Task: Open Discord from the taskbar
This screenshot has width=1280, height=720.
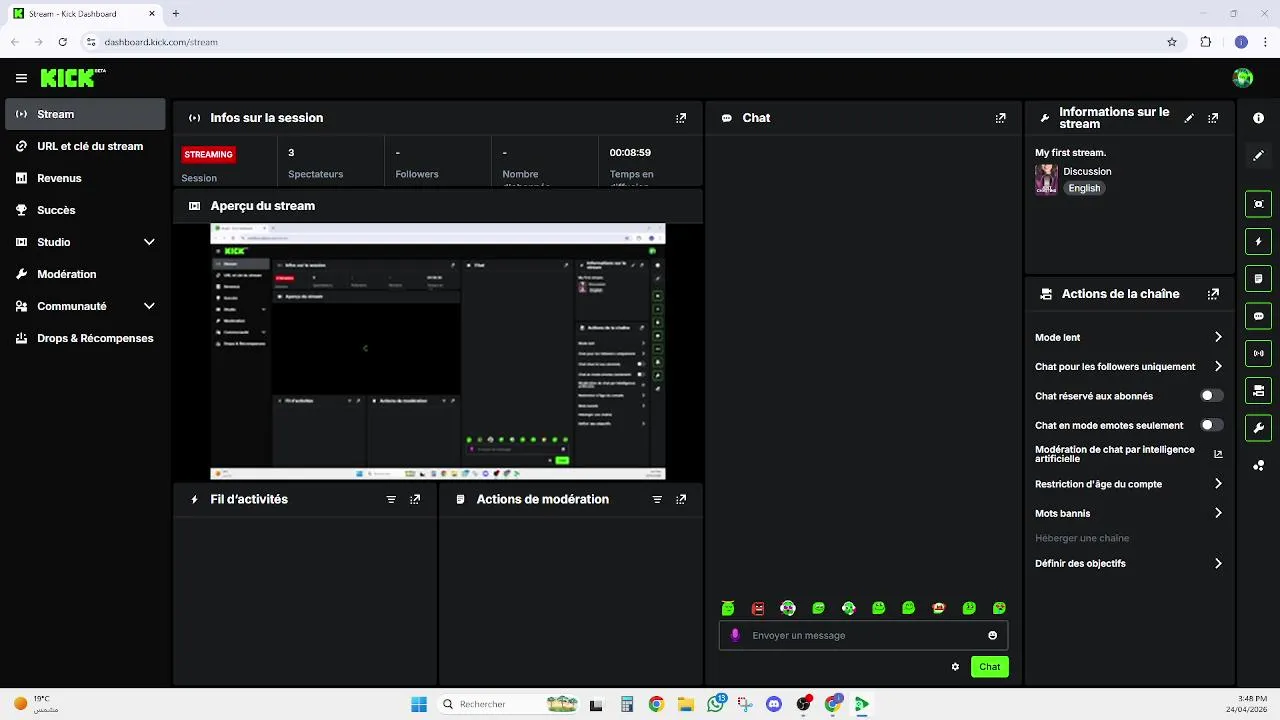Action: (773, 704)
